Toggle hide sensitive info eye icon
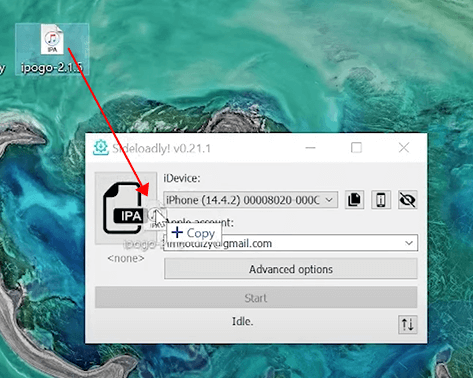The width and height of the screenshot is (473, 378). (407, 200)
